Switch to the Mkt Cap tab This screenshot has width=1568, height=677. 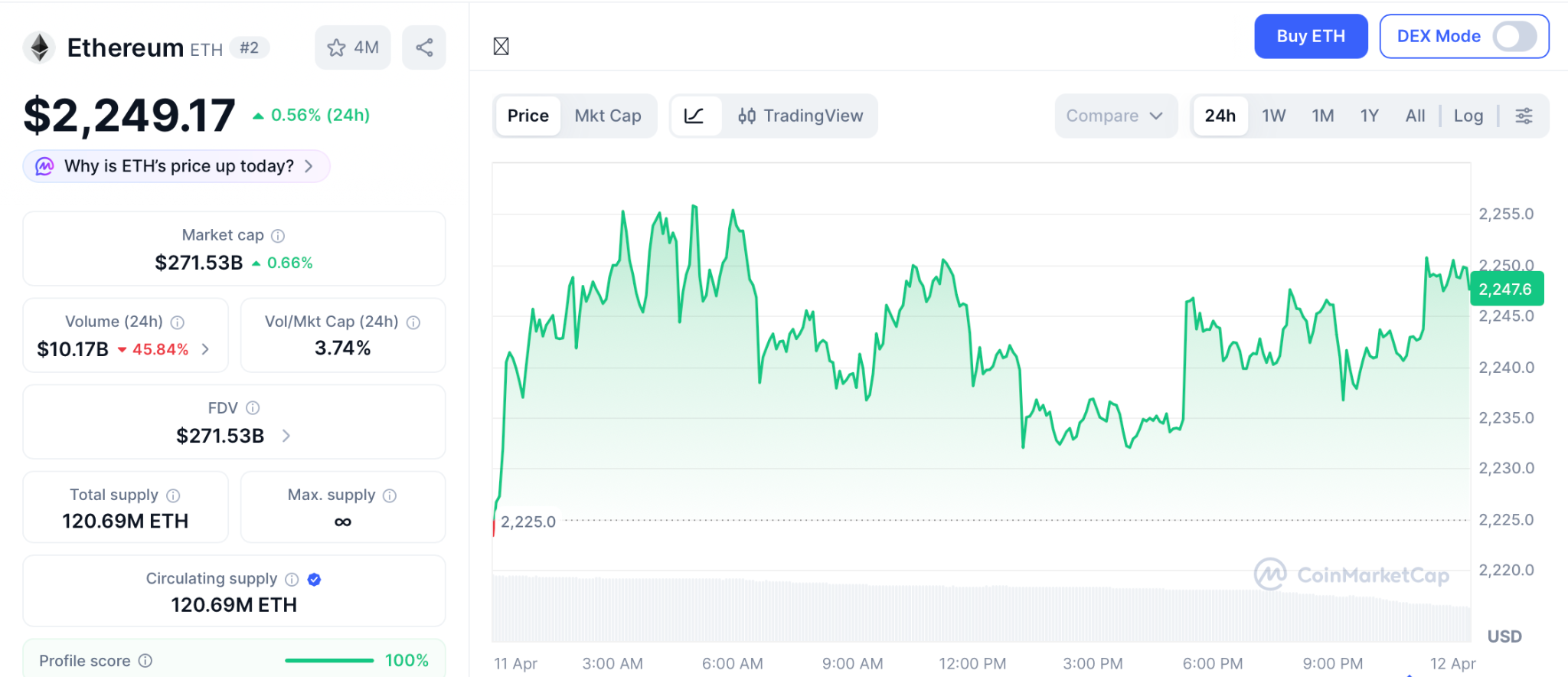(x=607, y=116)
